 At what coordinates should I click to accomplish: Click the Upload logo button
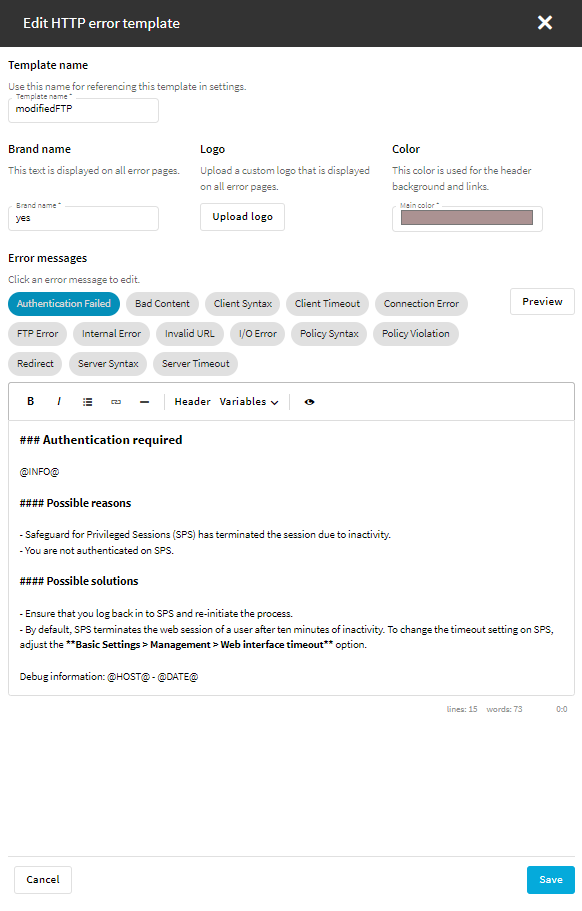(242, 217)
